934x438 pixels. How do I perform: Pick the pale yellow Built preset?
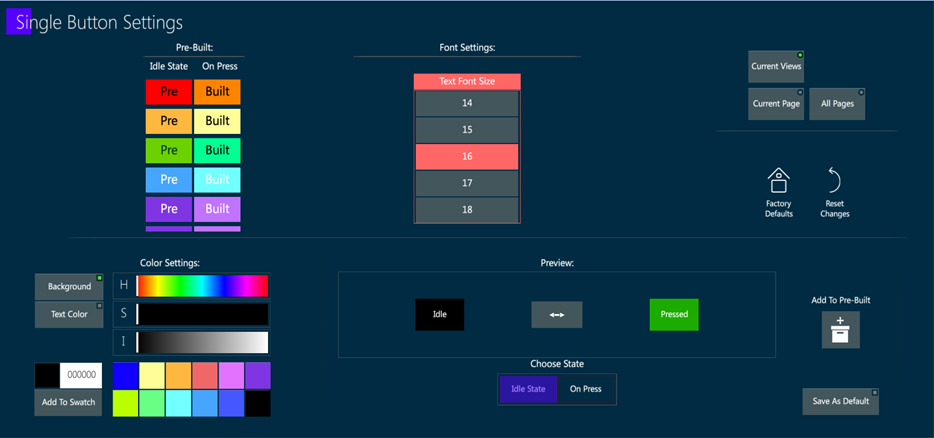click(217, 121)
